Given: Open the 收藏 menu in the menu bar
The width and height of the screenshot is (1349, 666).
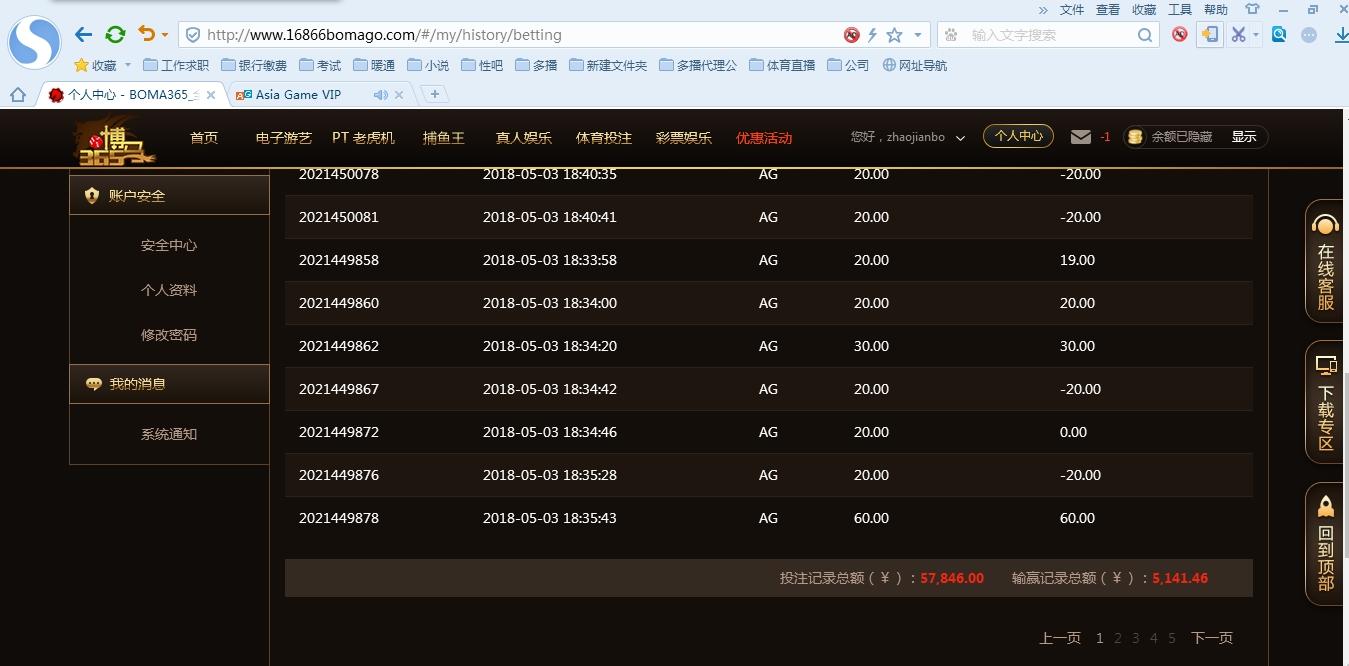Looking at the screenshot, I should (1144, 9).
